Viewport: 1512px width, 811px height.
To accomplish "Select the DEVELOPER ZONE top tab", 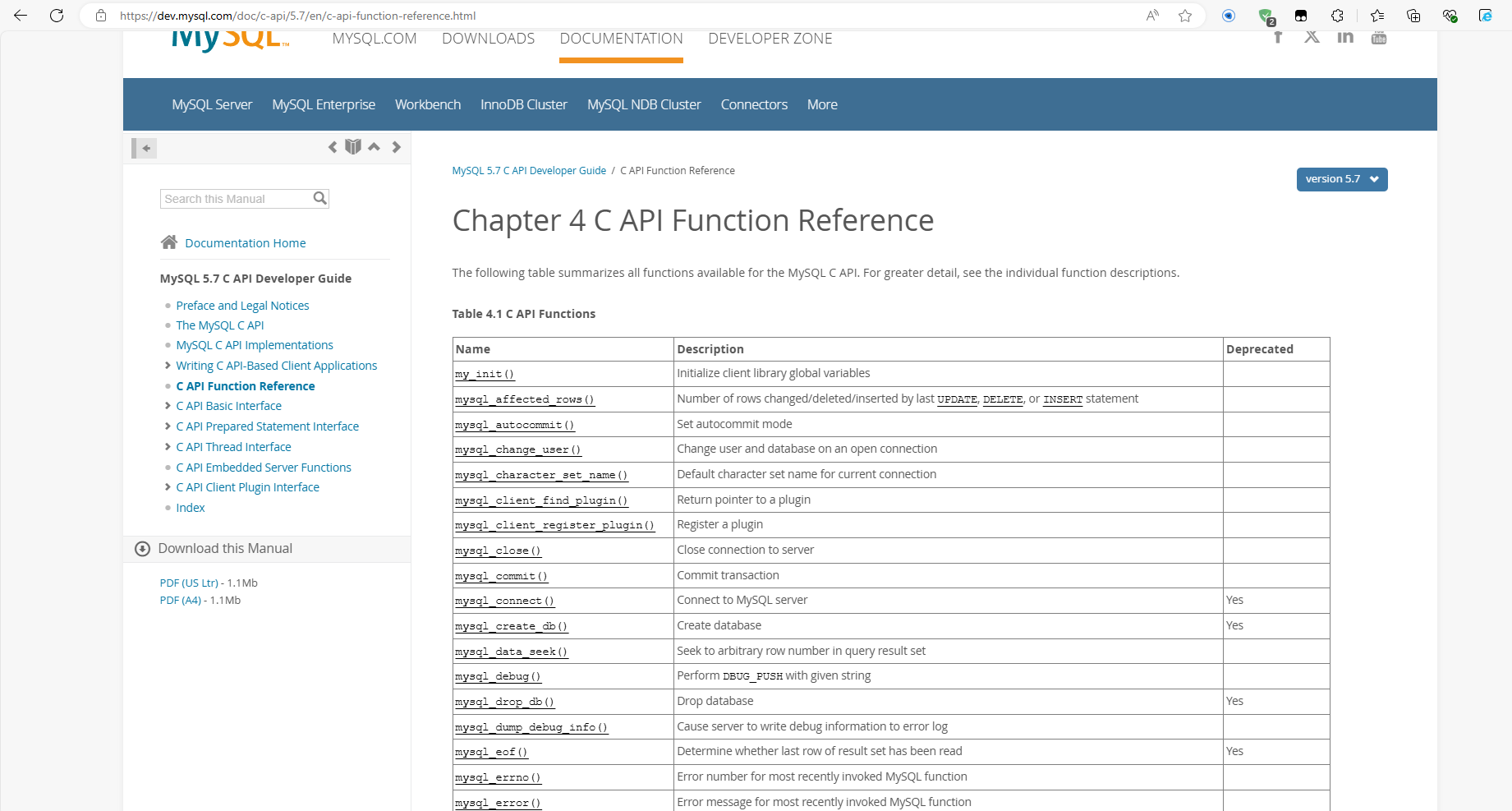I will [x=770, y=39].
